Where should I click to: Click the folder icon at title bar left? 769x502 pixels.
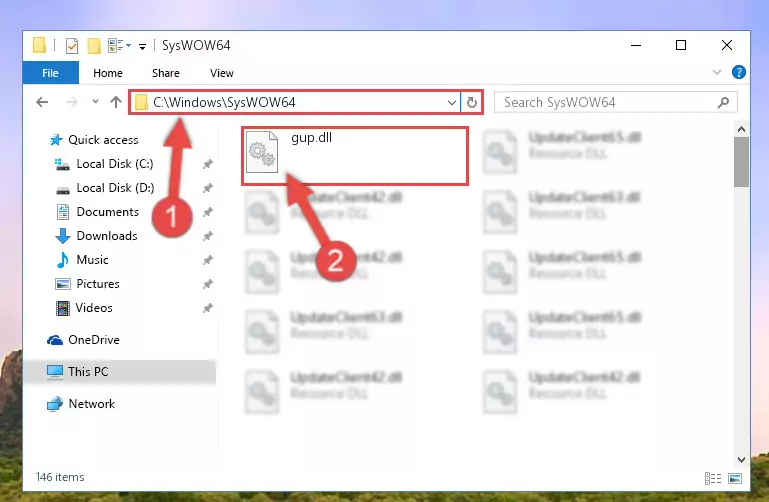click(x=39, y=45)
